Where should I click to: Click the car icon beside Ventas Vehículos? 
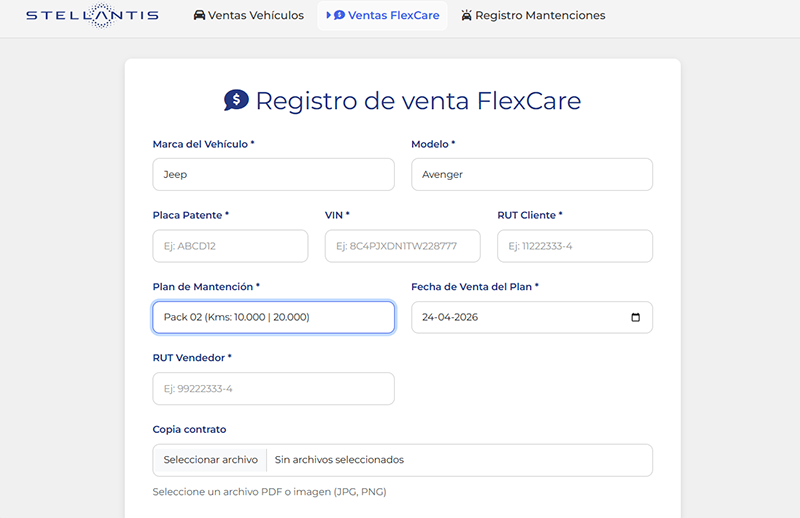point(199,16)
